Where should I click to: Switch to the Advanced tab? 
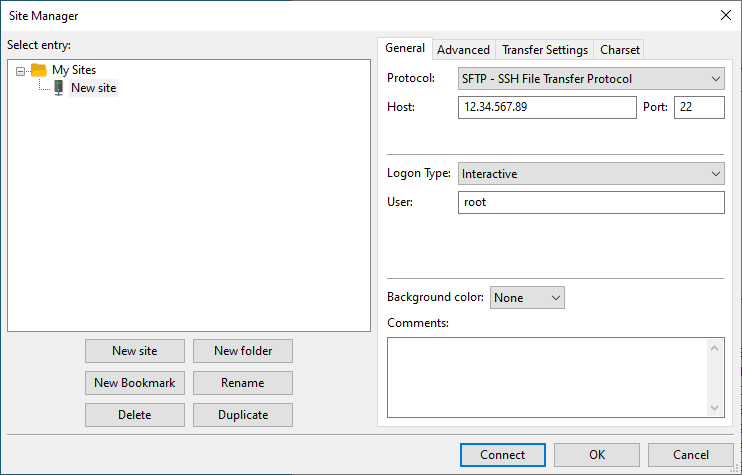pyautogui.click(x=463, y=50)
